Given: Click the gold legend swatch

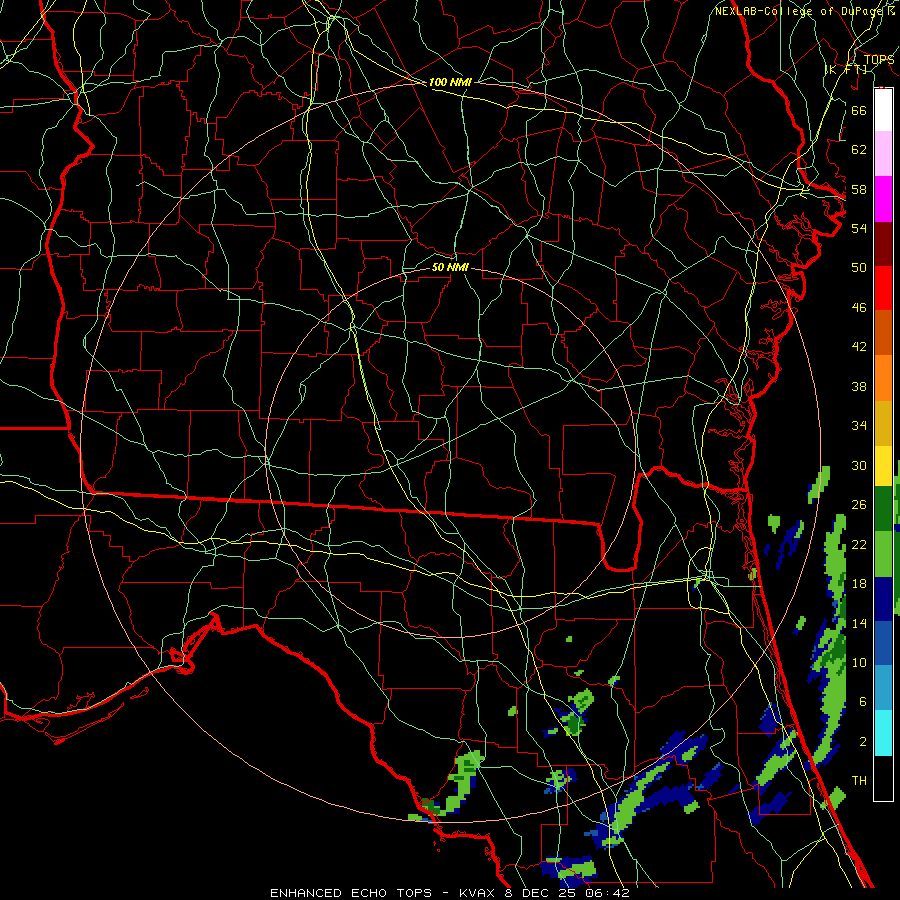Looking at the screenshot, I should tap(883, 423).
